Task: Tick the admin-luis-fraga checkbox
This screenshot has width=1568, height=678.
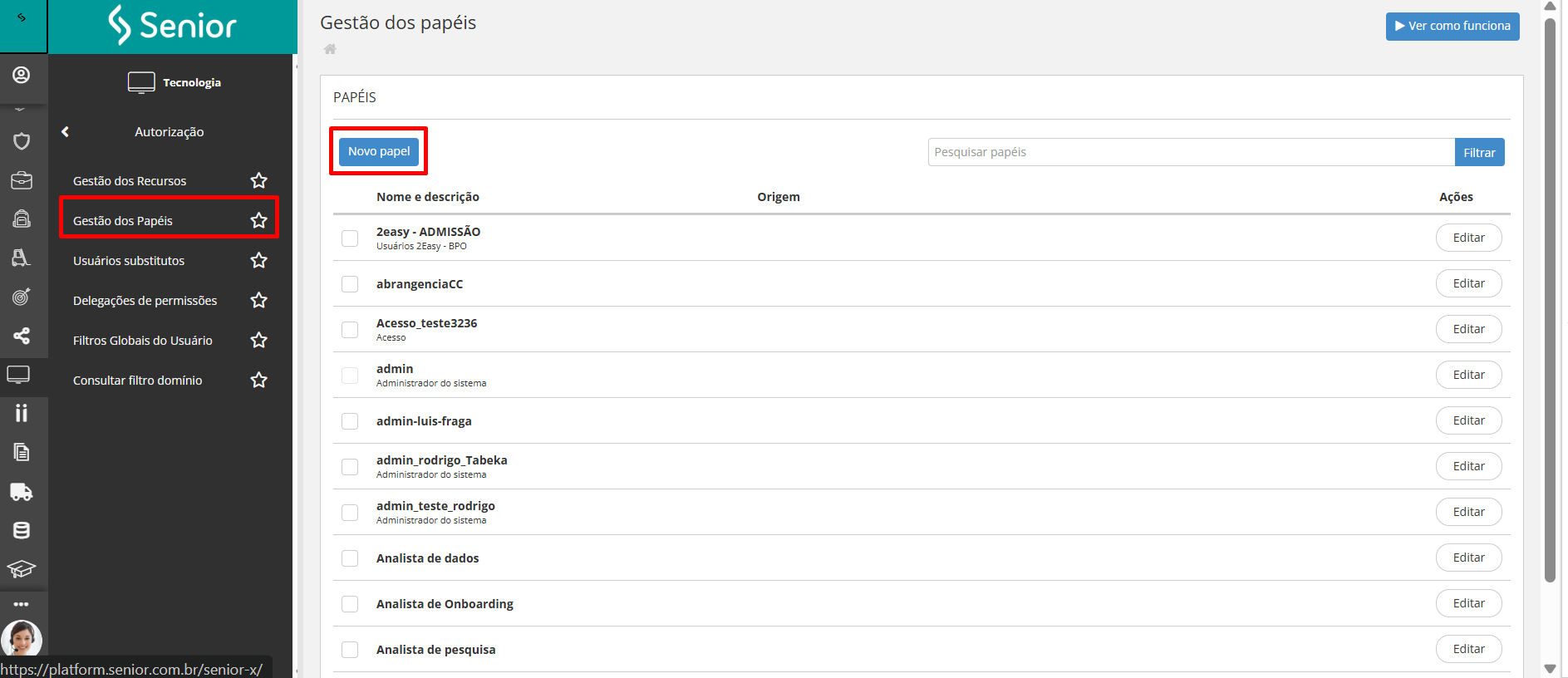Action: click(350, 421)
